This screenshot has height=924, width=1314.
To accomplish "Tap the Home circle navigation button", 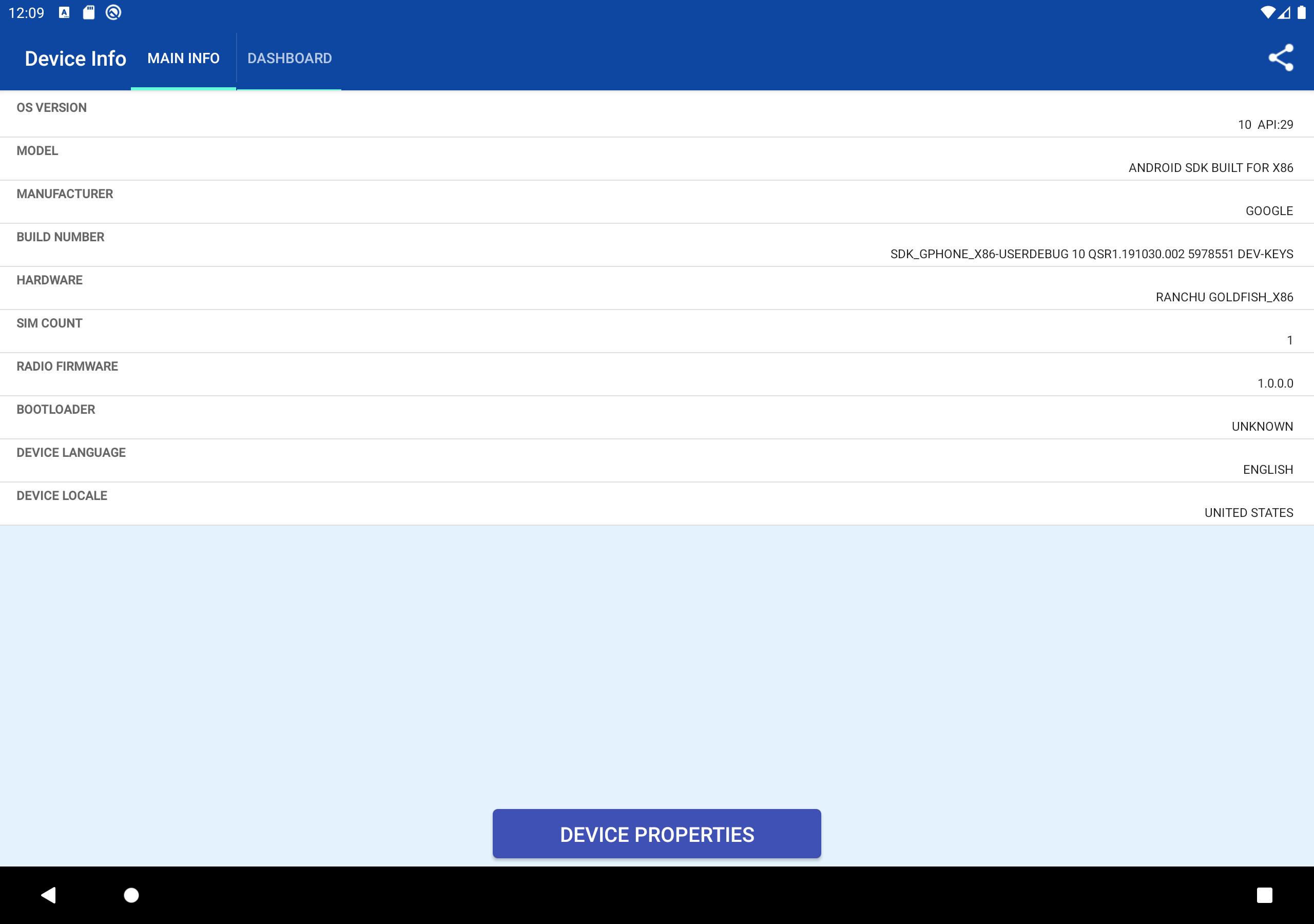I will click(x=131, y=895).
